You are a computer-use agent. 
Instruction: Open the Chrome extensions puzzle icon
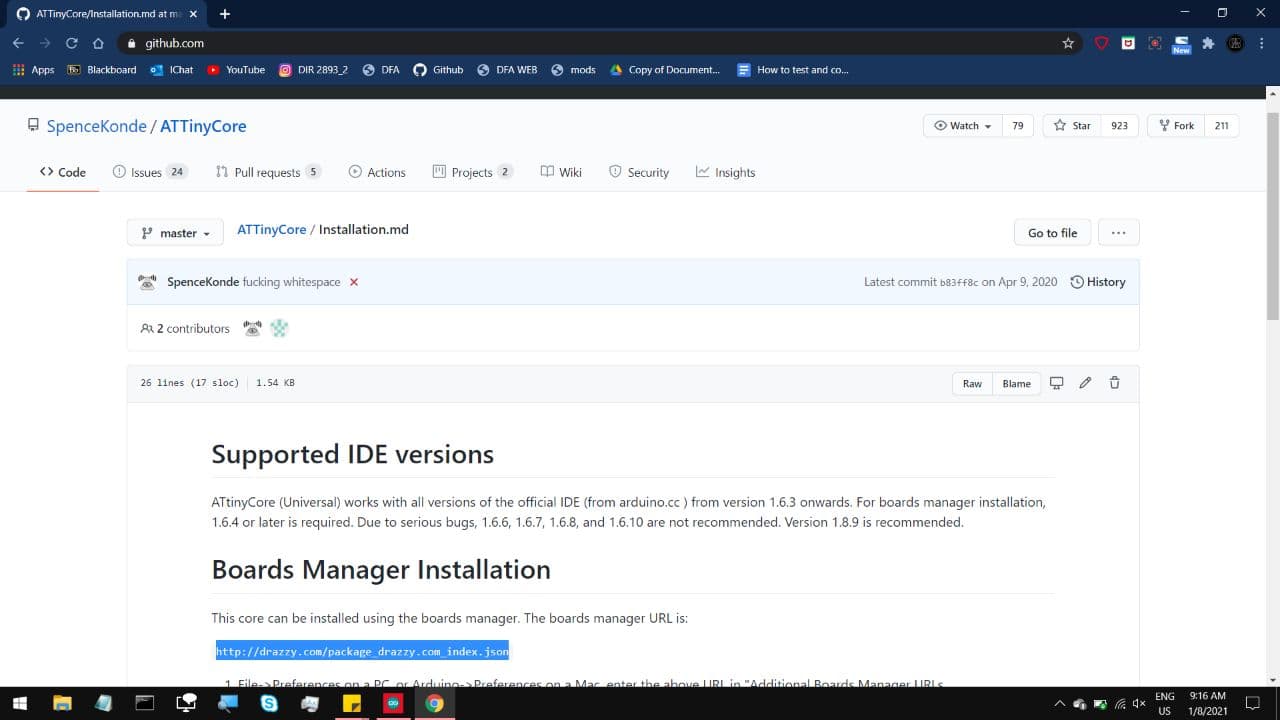(x=1208, y=43)
